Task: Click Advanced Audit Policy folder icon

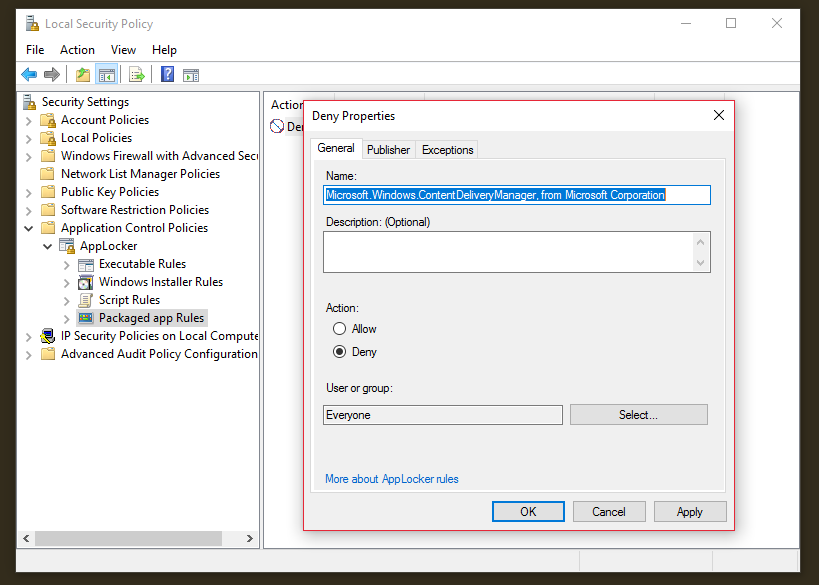Action: tap(48, 354)
